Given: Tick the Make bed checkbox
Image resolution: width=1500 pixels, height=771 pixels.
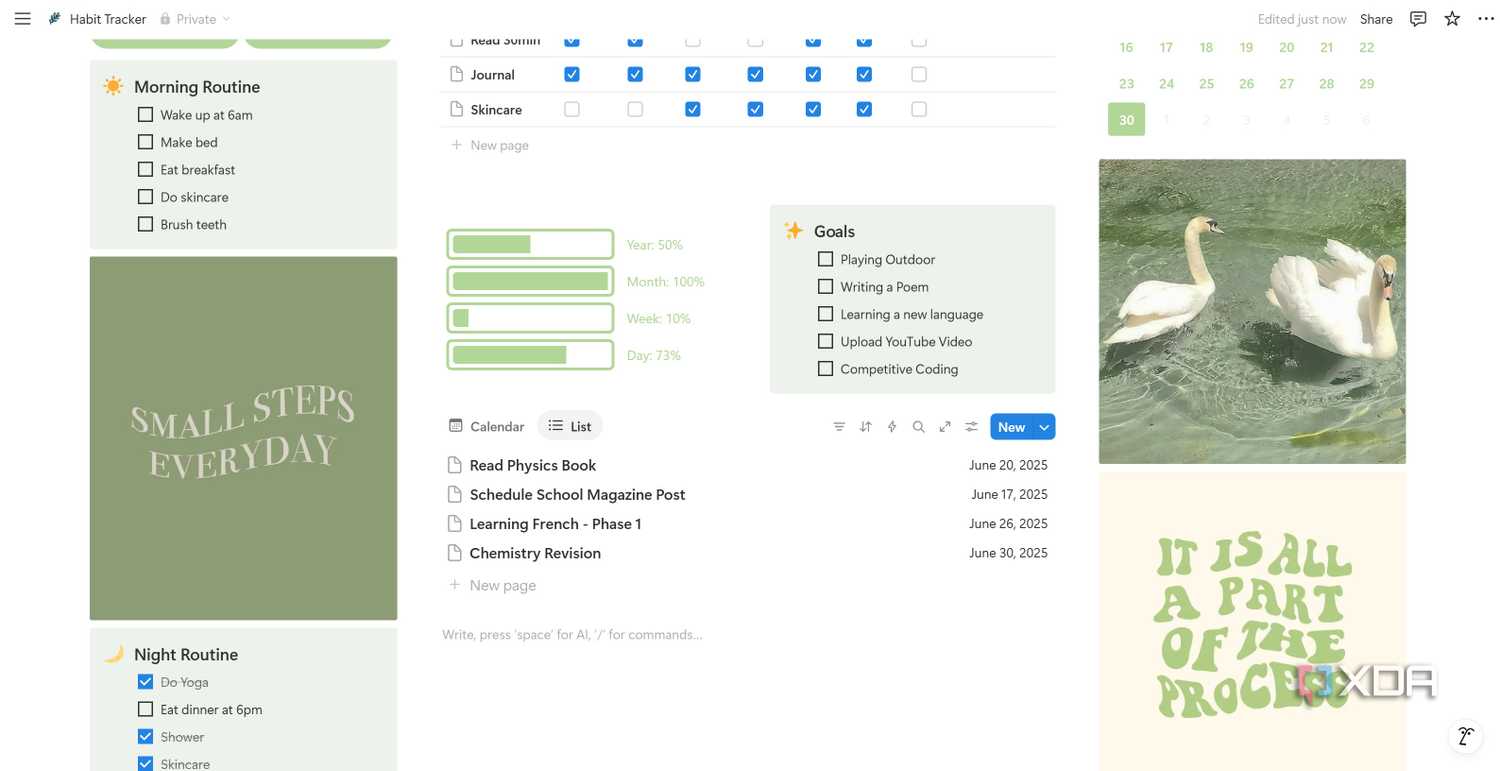Looking at the screenshot, I should pos(146,142).
